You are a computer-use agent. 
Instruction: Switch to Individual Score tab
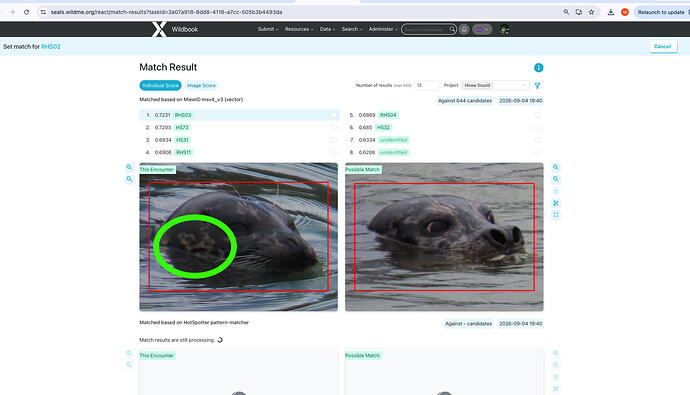pos(160,85)
